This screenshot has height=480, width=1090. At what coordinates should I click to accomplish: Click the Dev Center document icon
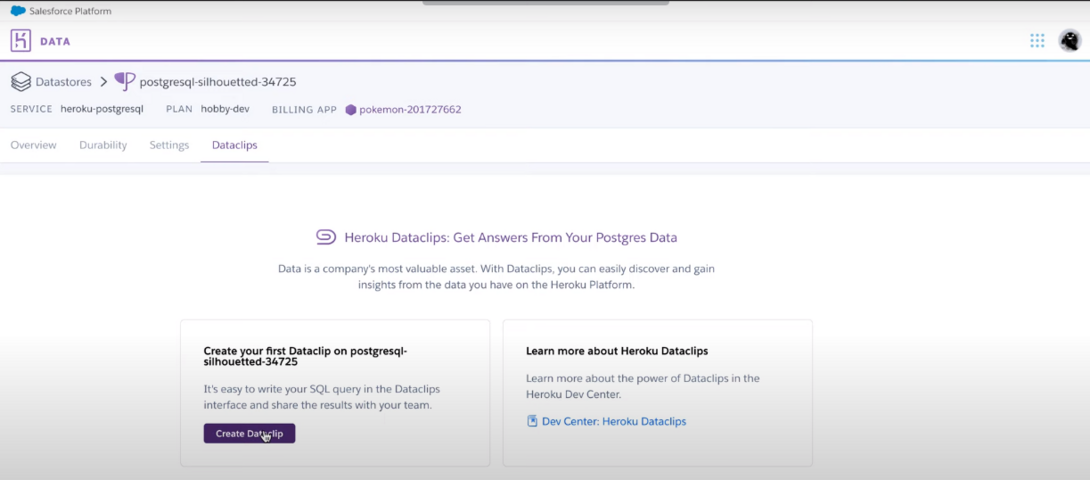pyautogui.click(x=532, y=421)
